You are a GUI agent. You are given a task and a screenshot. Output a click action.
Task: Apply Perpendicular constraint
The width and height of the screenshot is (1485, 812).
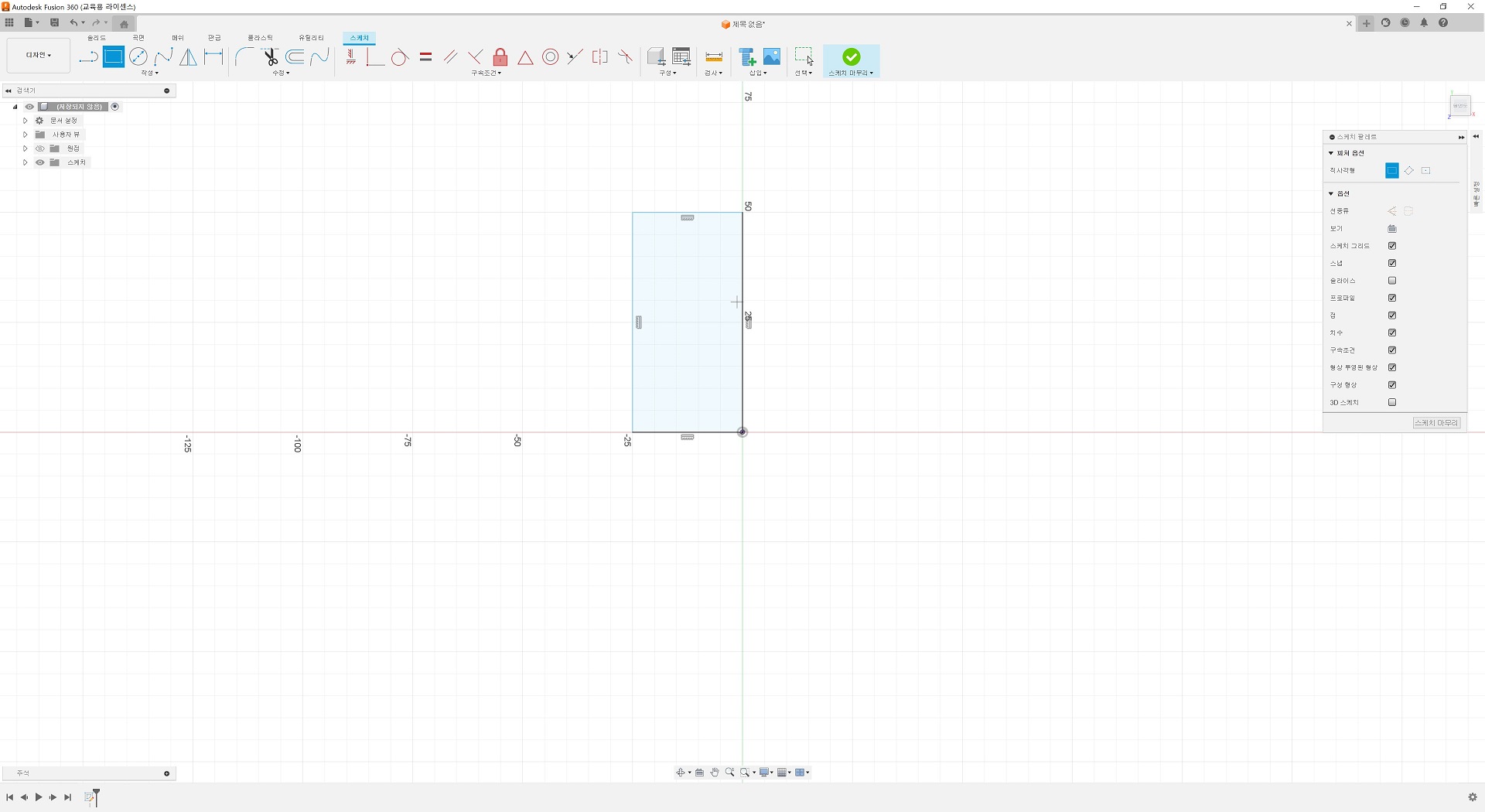pos(475,57)
